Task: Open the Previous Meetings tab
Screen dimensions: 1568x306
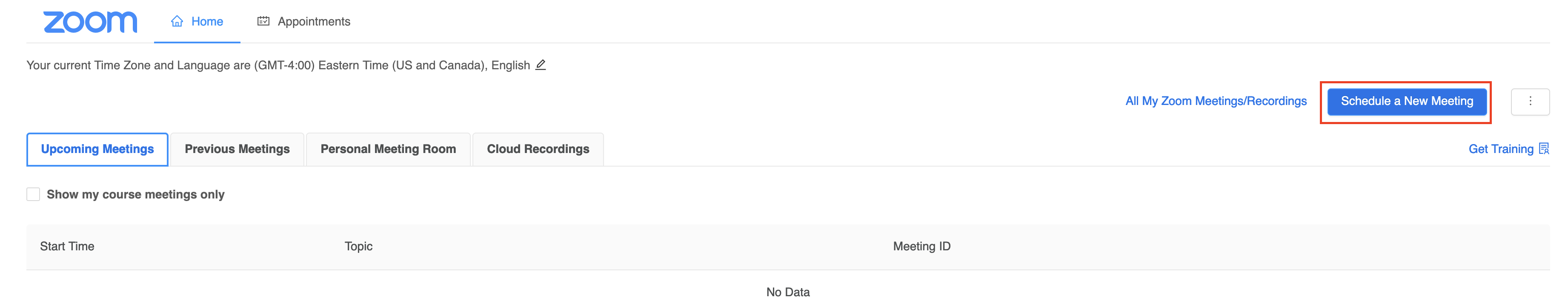Action: [237, 149]
